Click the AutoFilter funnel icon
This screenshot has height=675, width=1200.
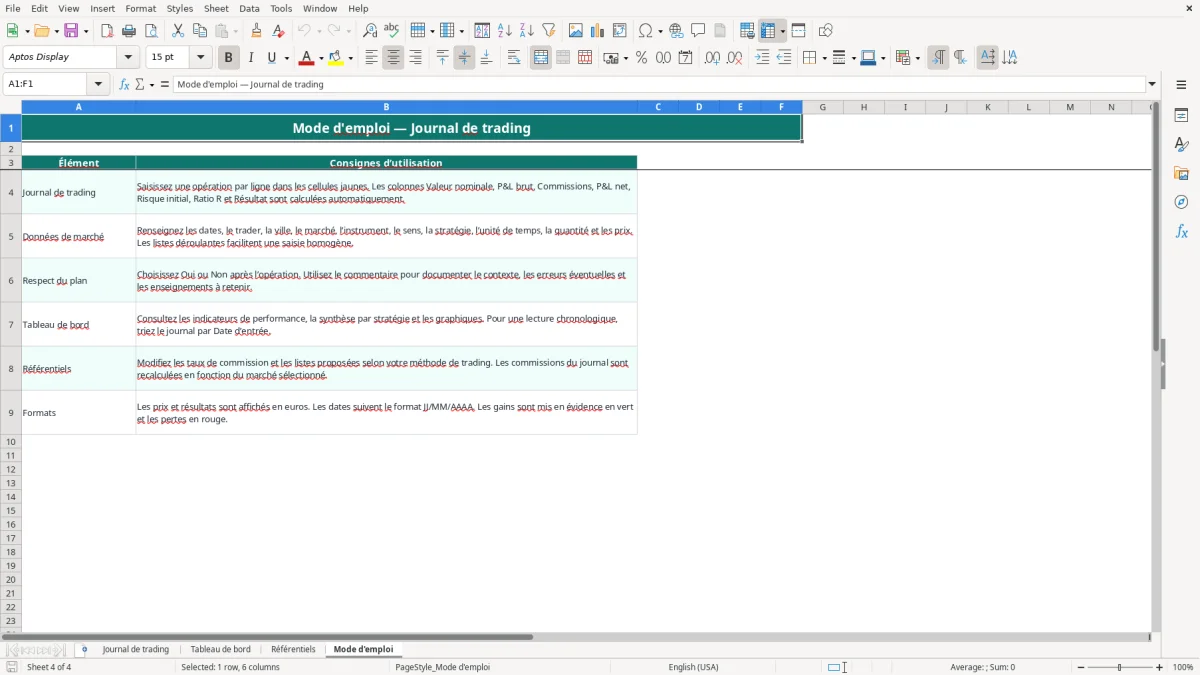tap(549, 31)
